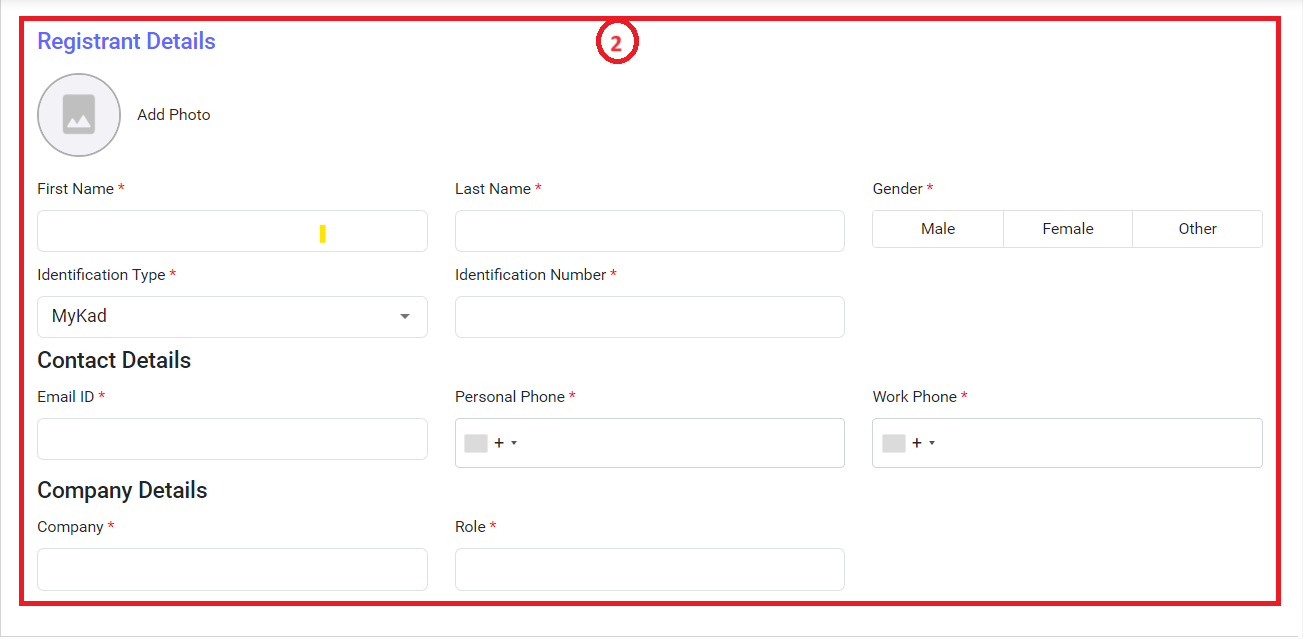The image size is (1303, 639).
Task: Click the Identification Number field
Action: pos(649,317)
